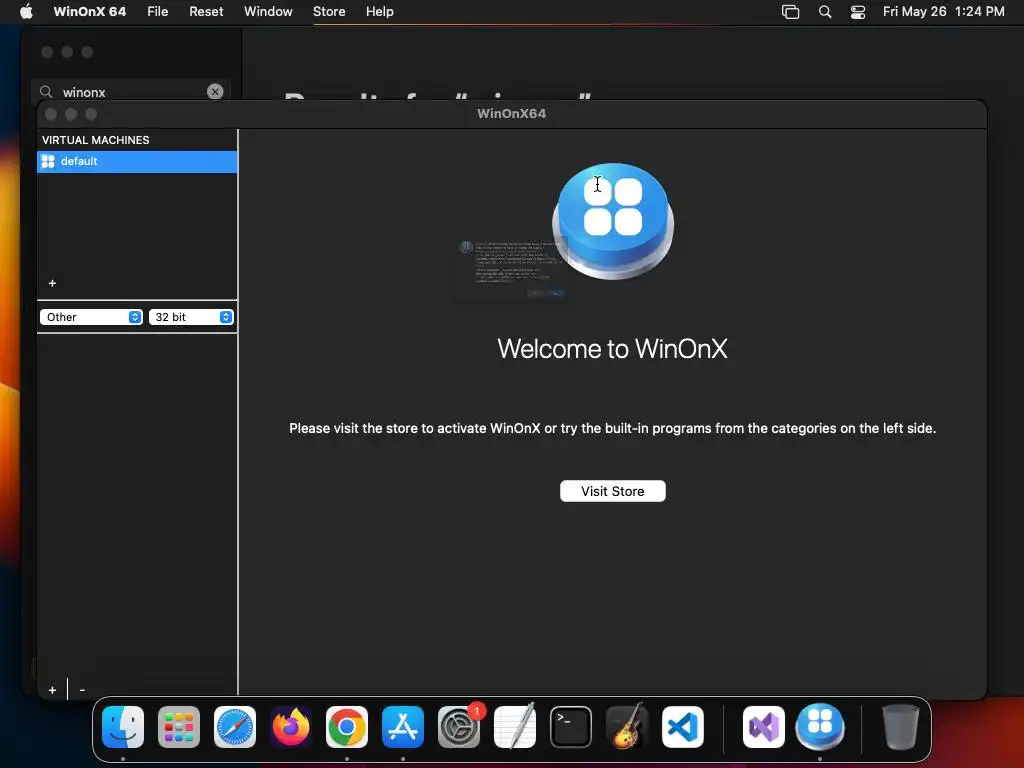This screenshot has width=1024, height=768.
Task: Click the plus button at sidebar bottom
Action: 52,690
